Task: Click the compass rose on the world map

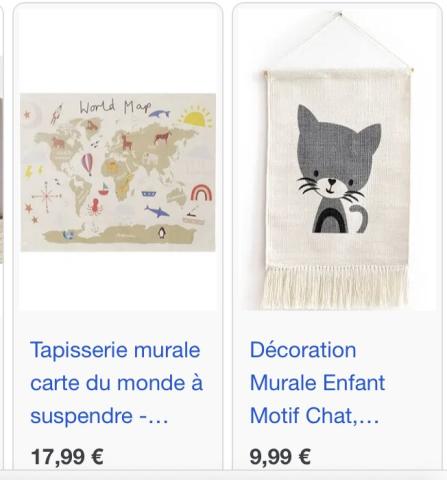Action: pos(47,196)
